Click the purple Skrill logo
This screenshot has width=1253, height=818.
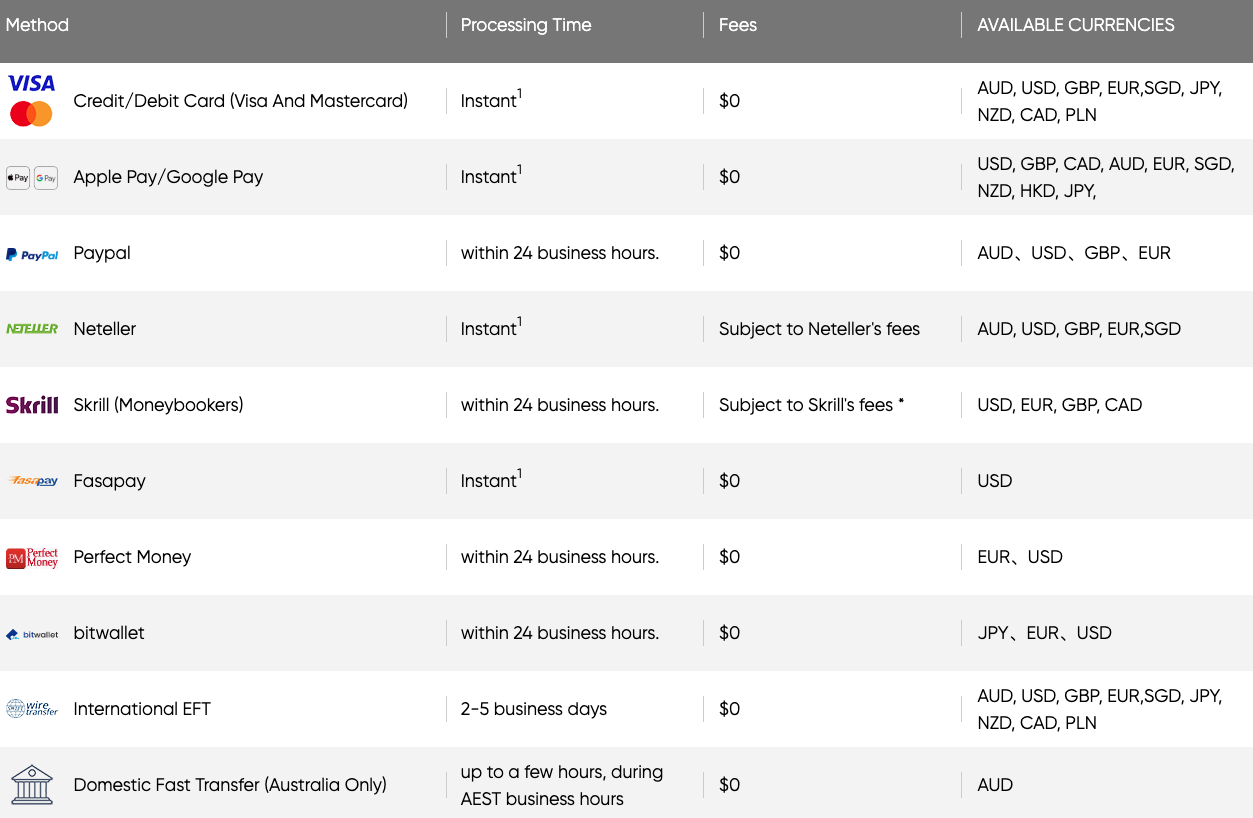coord(32,405)
